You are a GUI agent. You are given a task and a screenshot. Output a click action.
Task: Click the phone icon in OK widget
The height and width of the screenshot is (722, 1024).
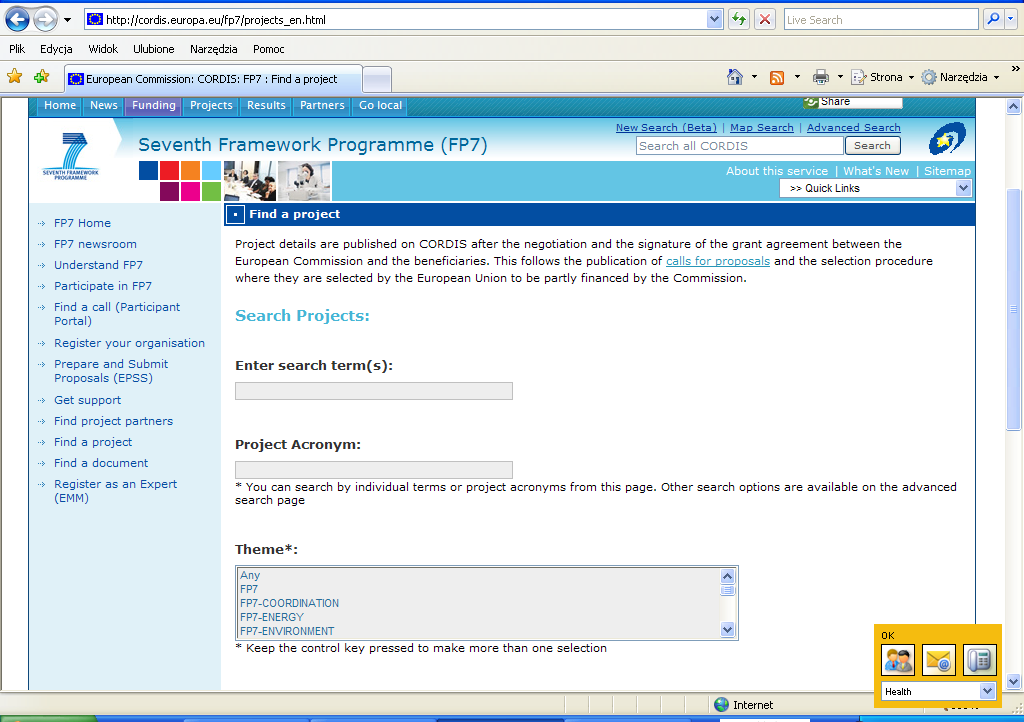(980, 660)
